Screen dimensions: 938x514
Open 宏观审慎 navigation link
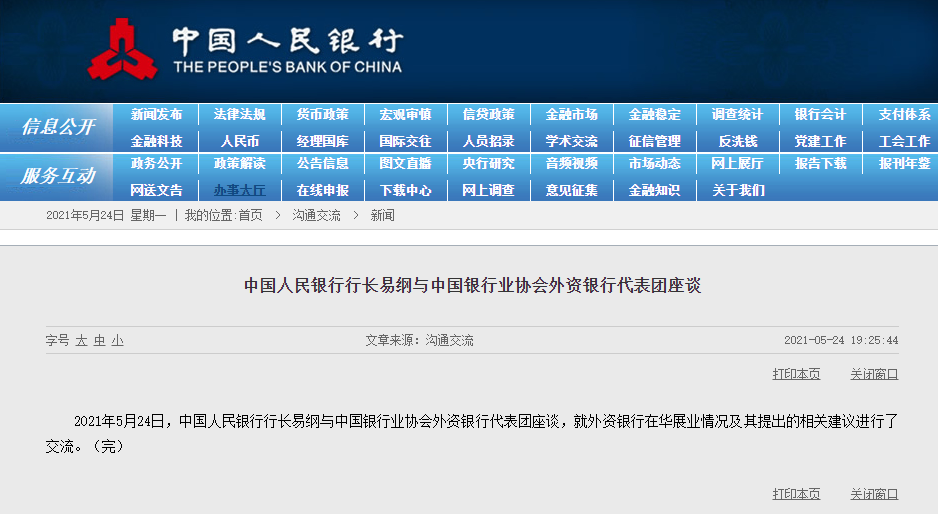point(406,114)
